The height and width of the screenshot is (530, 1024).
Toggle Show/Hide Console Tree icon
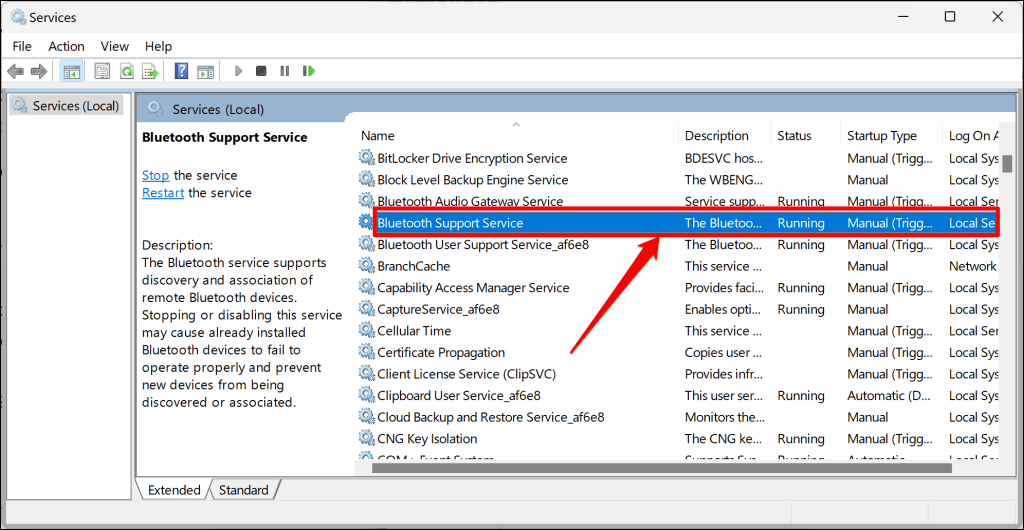click(x=71, y=71)
